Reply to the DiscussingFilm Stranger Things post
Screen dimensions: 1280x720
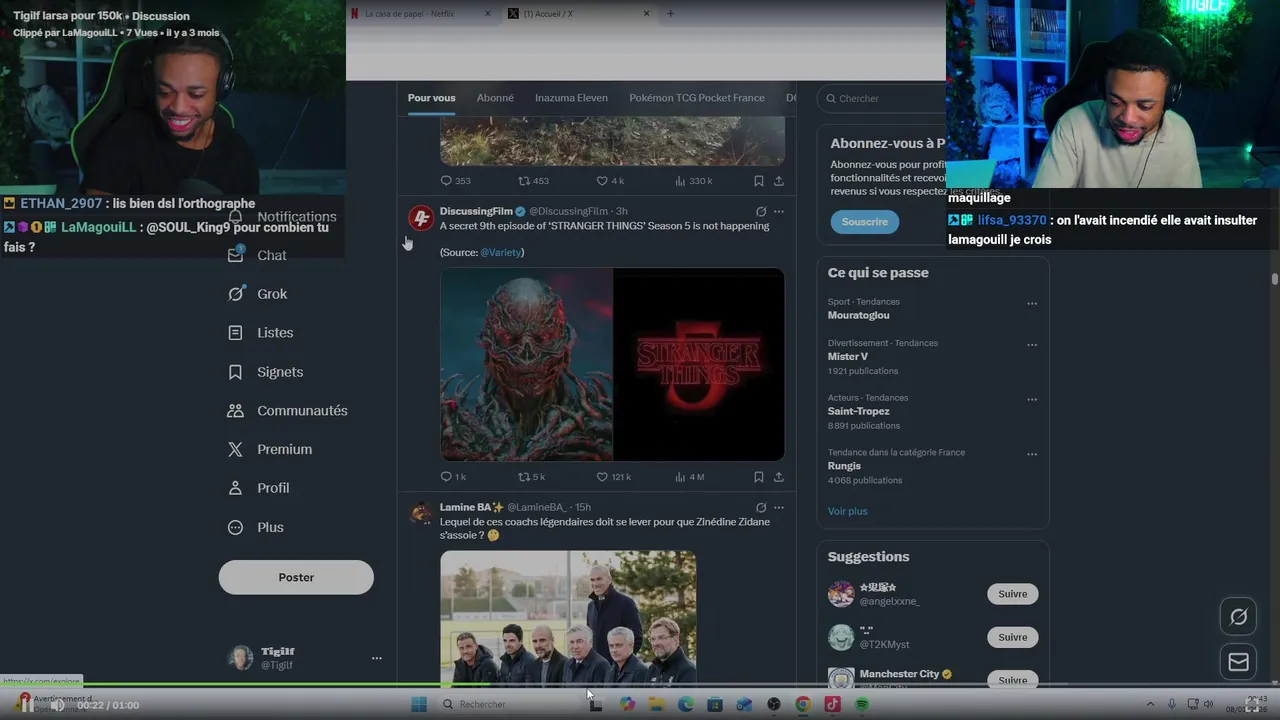pos(453,477)
